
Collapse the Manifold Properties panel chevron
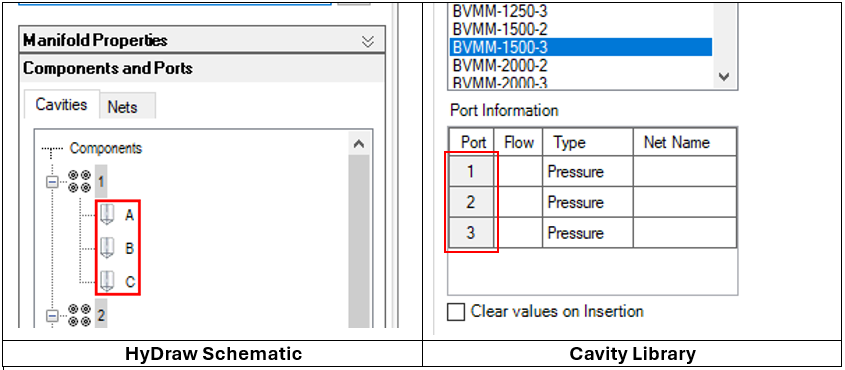coord(368,41)
